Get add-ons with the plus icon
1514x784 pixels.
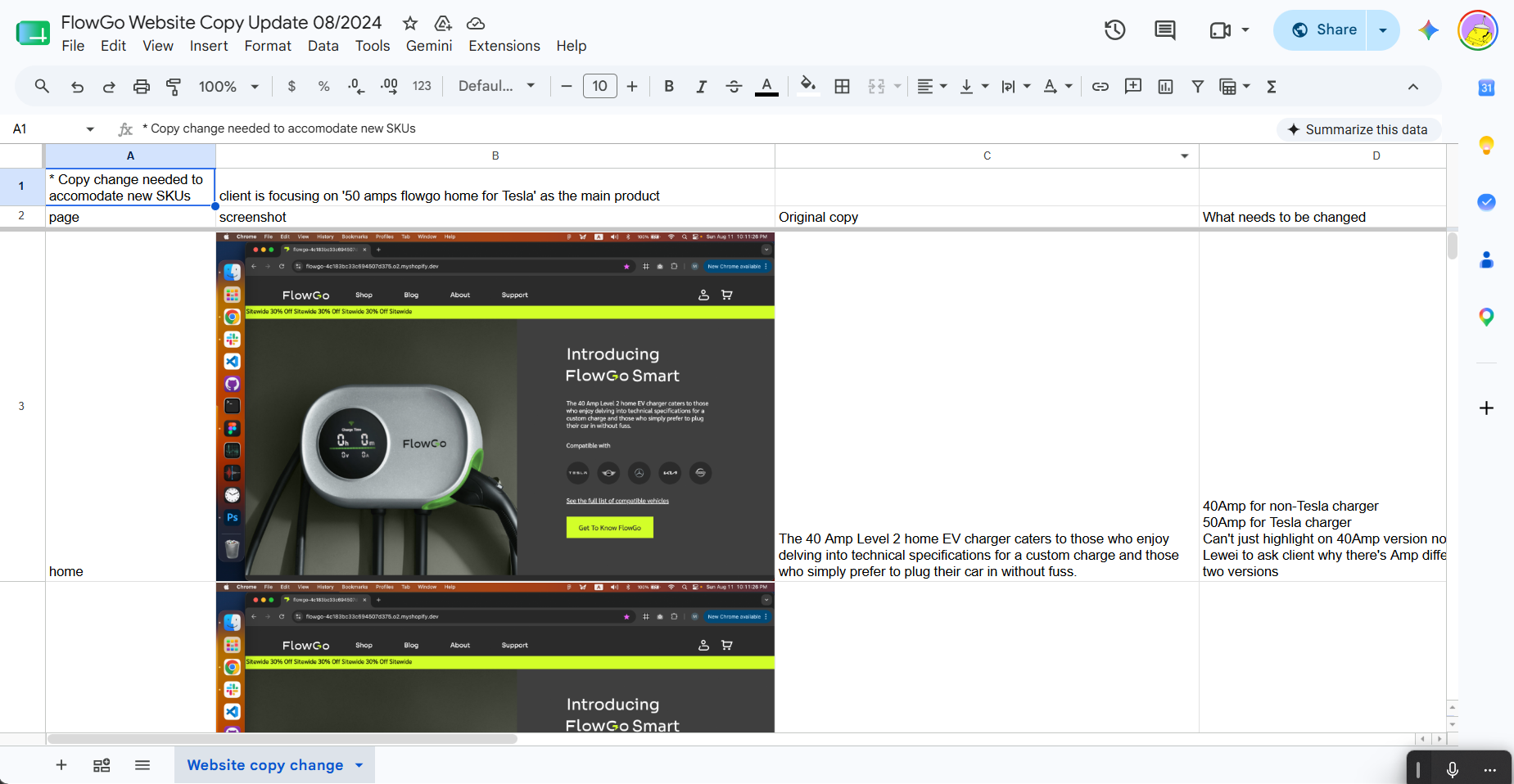click(x=1486, y=408)
